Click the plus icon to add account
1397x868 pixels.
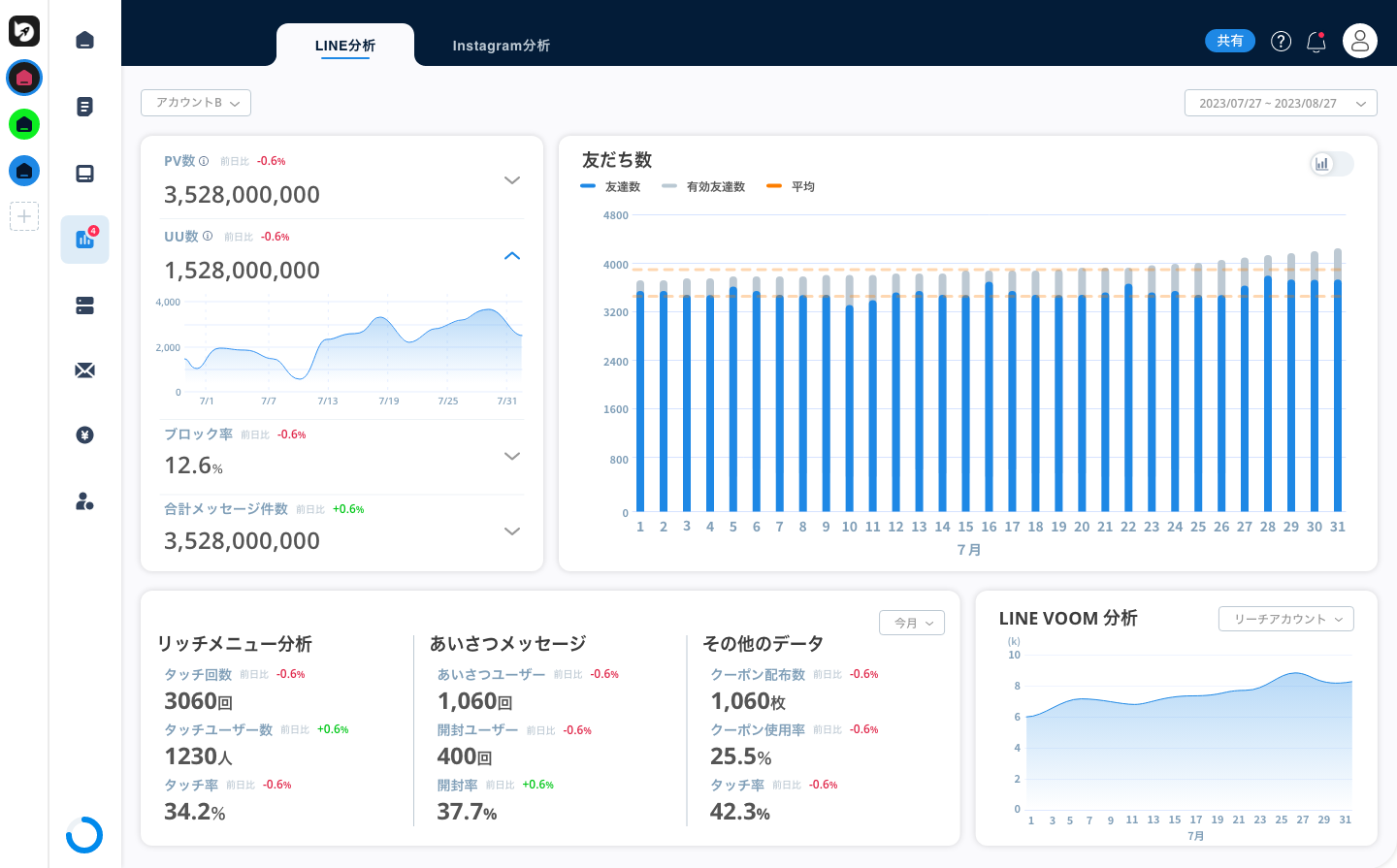tap(24, 216)
